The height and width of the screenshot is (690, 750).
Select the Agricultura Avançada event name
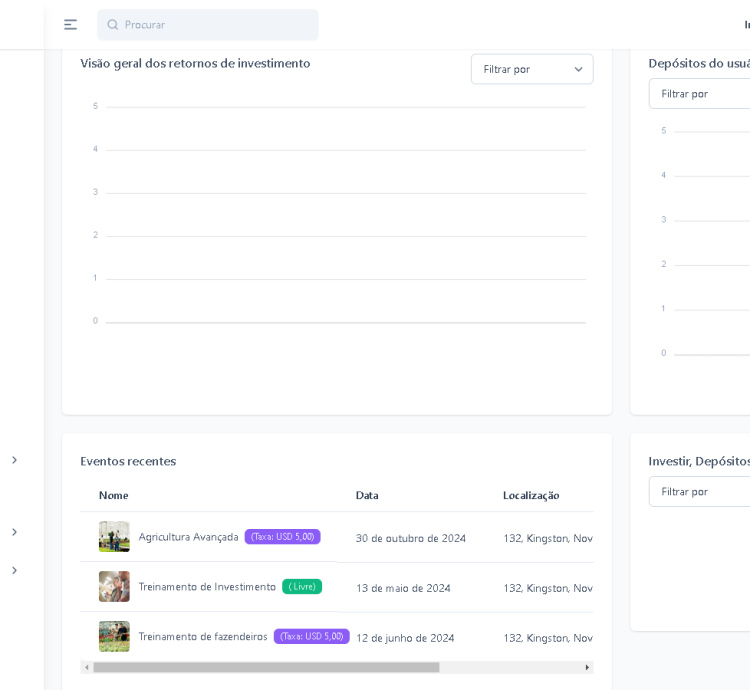coord(188,537)
